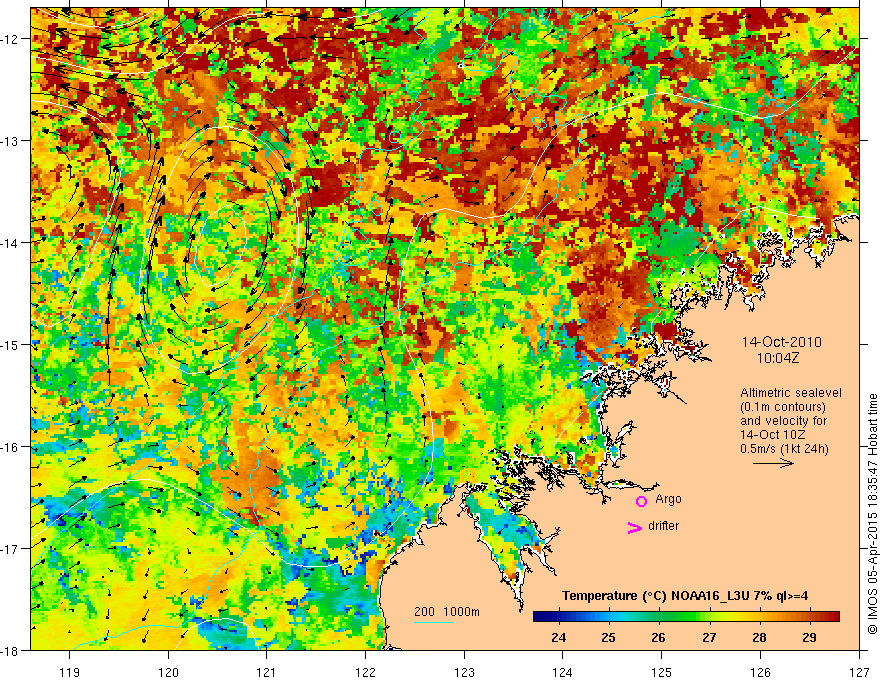Image resolution: width=880 pixels, height=680 pixels.
Task: Click the IMOS copyright timestamp text
Action: click(872, 513)
